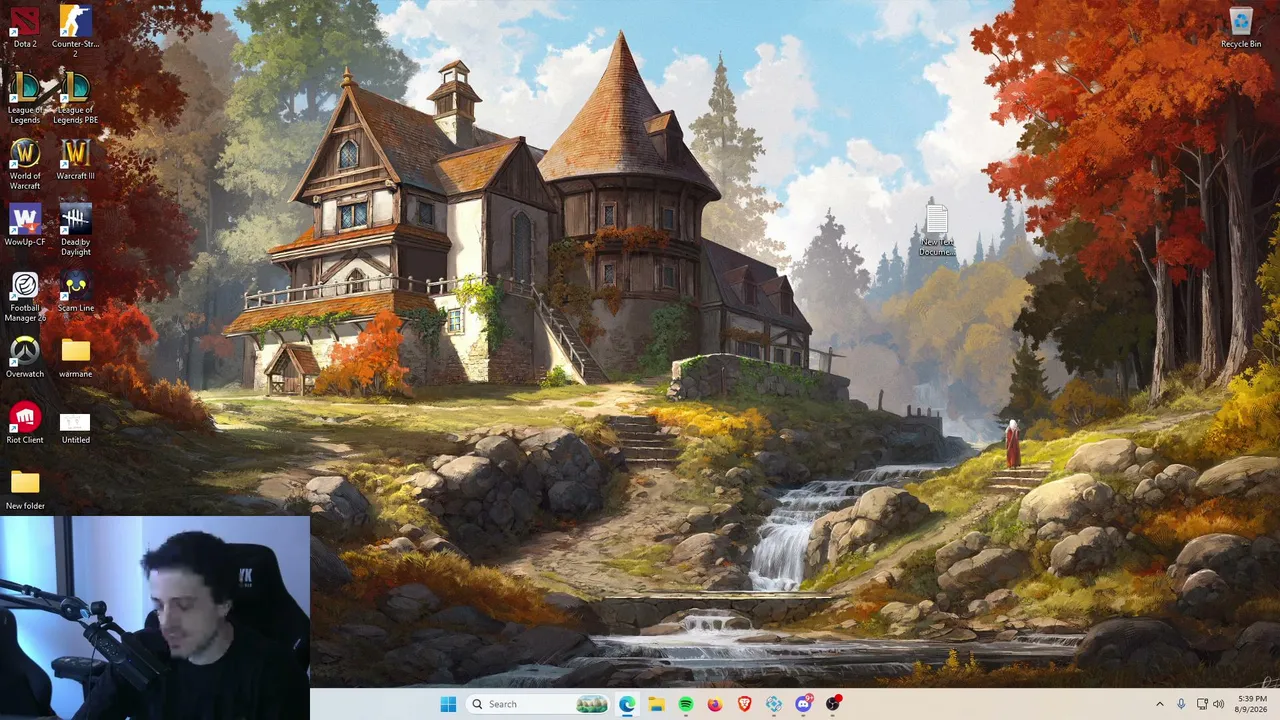Image resolution: width=1280 pixels, height=720 pixels.
Task: Open File Explorer from the taskbar
Action: pyautogui.click(x=656, y=704)
